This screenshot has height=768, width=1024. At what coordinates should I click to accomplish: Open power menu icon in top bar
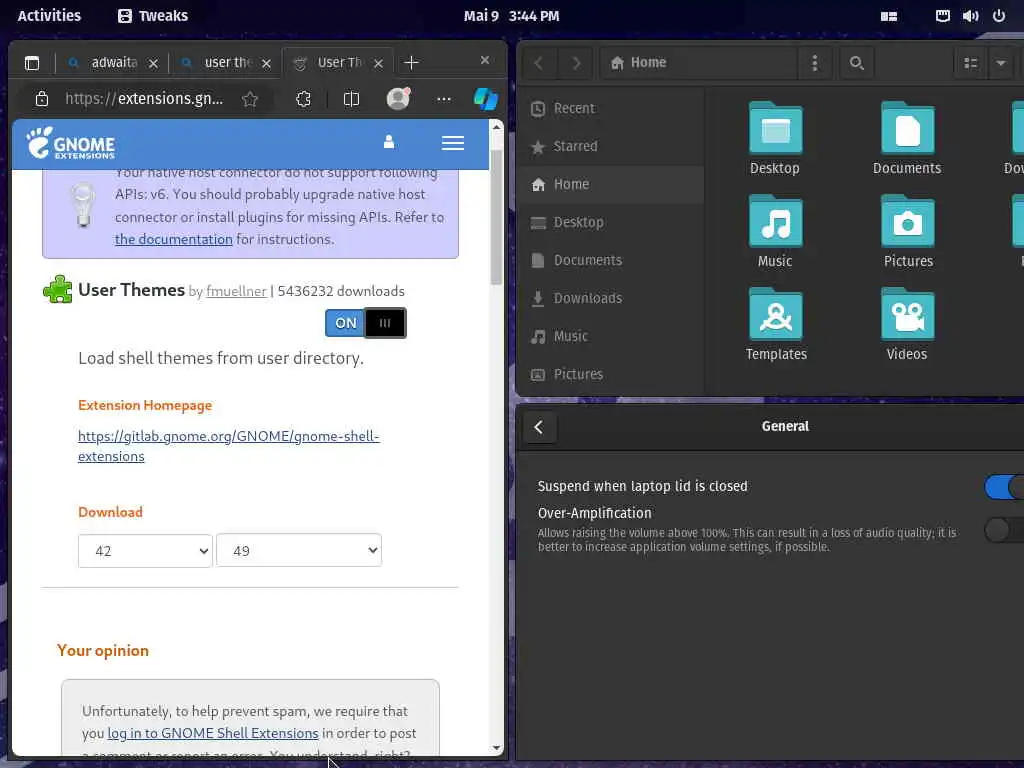pos(999,16)
